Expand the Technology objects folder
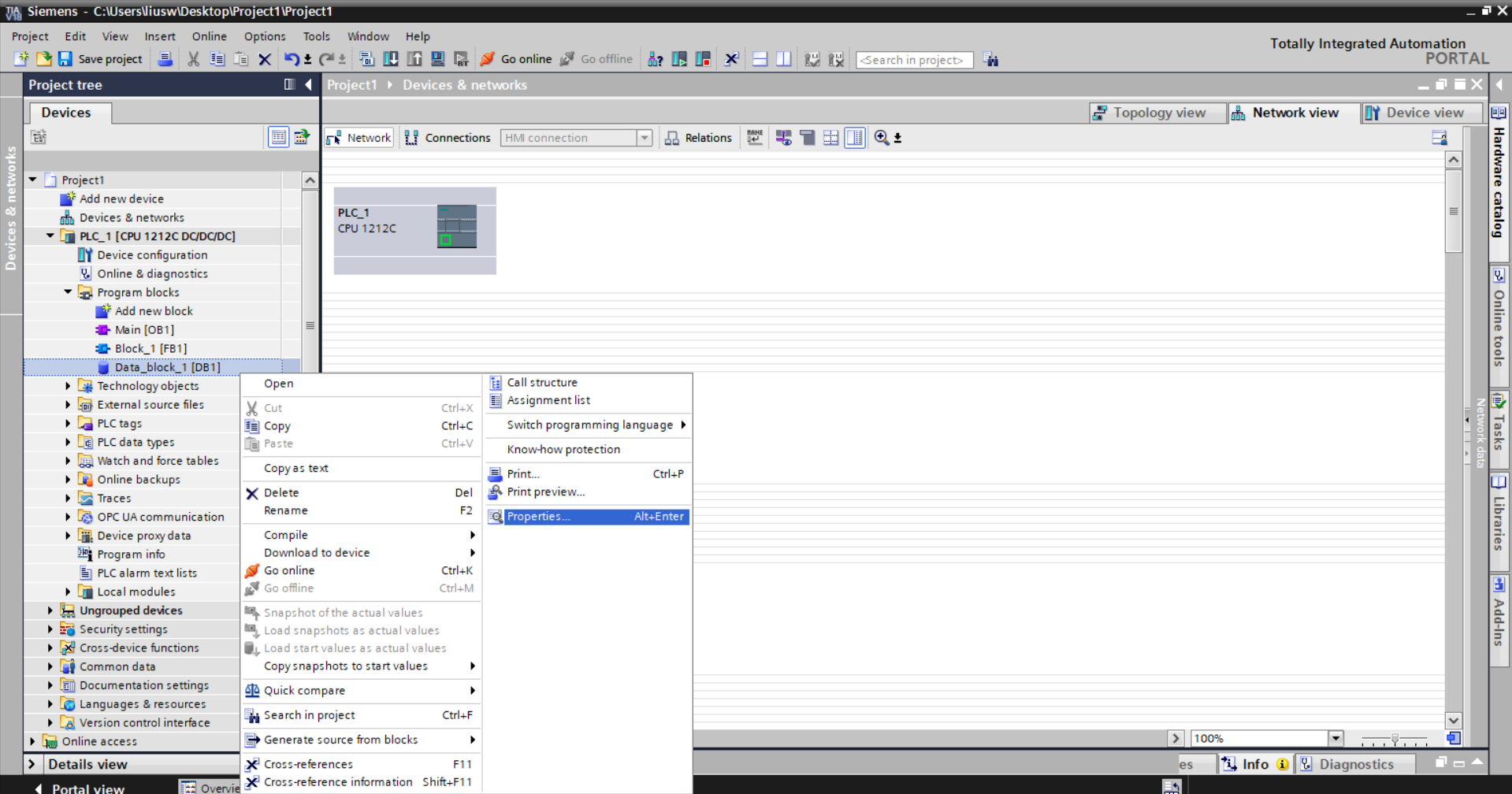Image resolution: width=1512 pixels, height=794 pixels. [68, 386]
